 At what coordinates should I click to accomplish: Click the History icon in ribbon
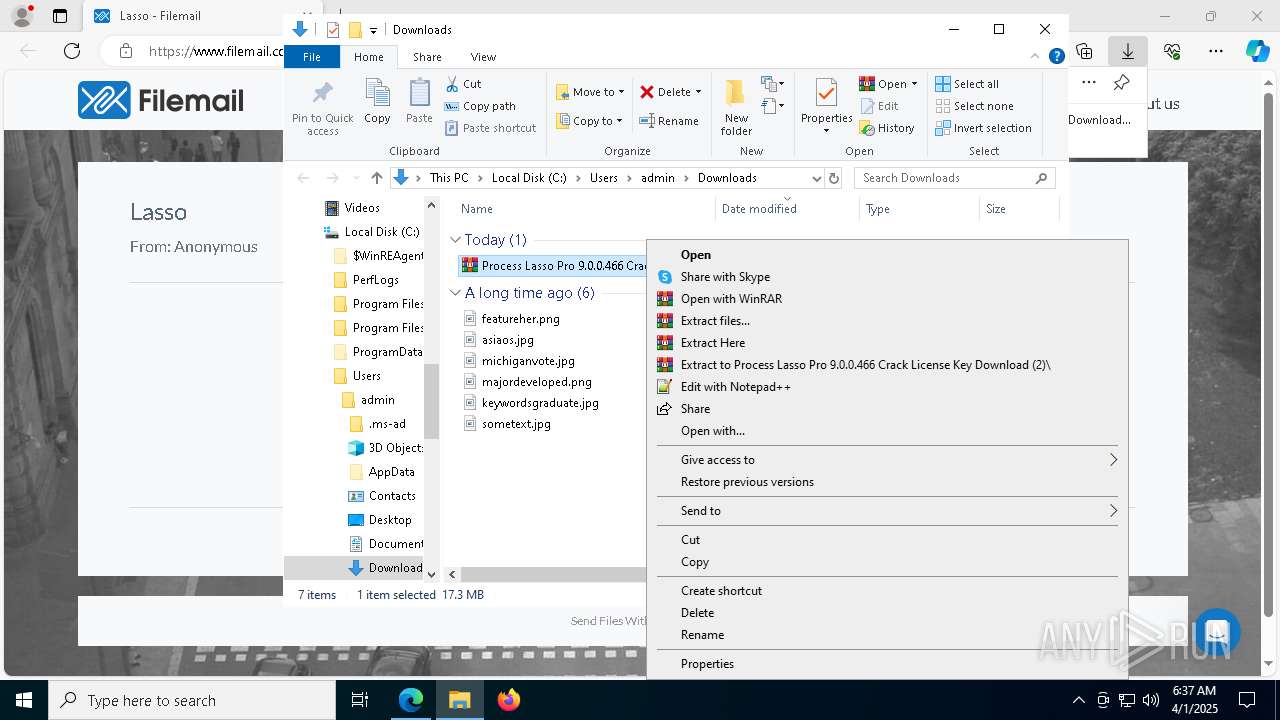tap(867, 128)
